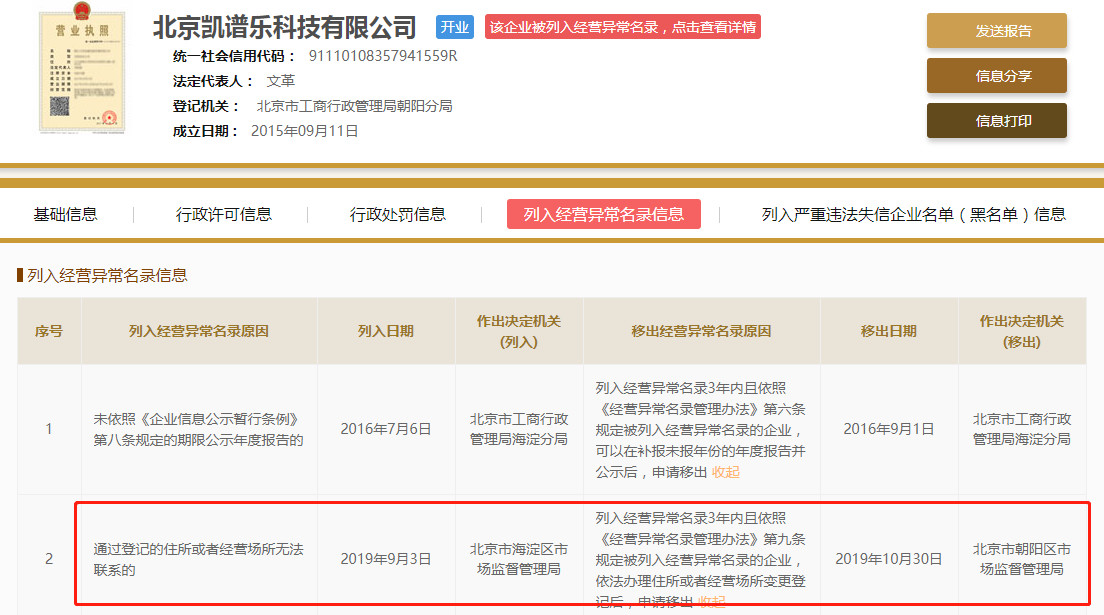Collapse row 1 removal reason with 收起
Image resolution: width=1104 pixels, height=615 pixels.
[x=726, y=472]
